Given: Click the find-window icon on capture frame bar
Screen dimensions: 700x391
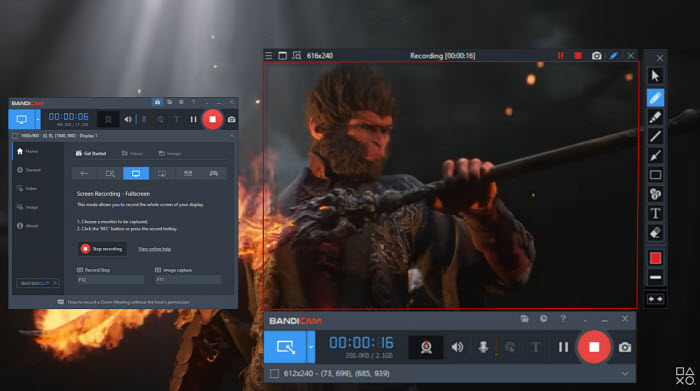Looking at the screenshot, I should (x=296, y=56).
